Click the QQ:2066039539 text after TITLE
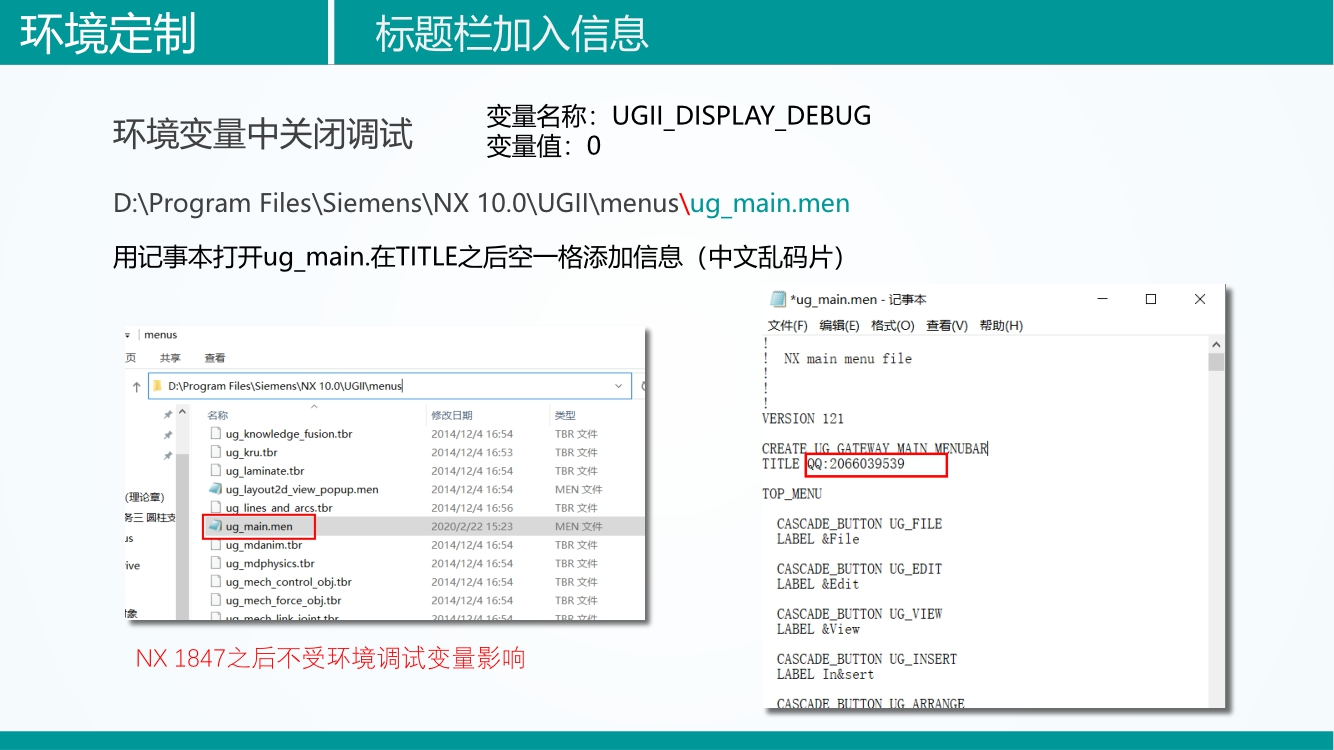The image size is (1334, 750). tap(856, 464)
